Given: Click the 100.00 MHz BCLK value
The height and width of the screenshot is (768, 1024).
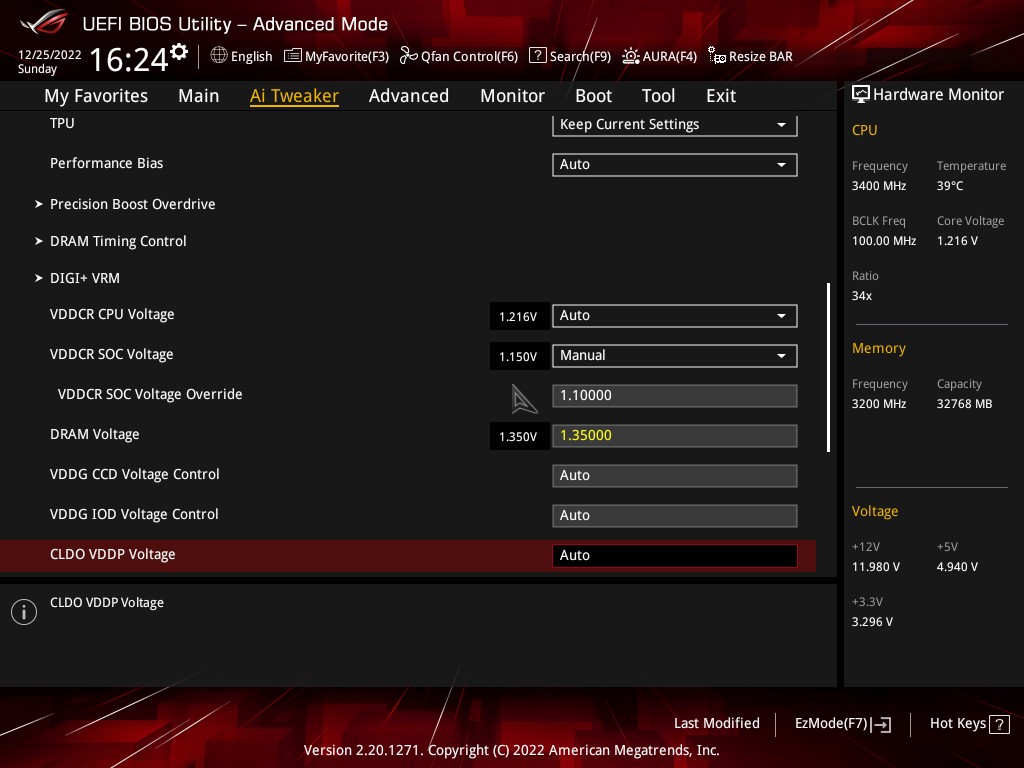Looking at the screenshot, I should click(x=884, y=240).
